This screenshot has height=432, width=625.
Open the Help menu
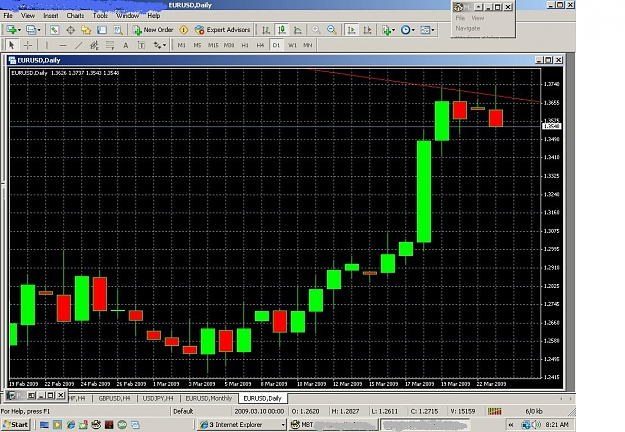point(153,16)
